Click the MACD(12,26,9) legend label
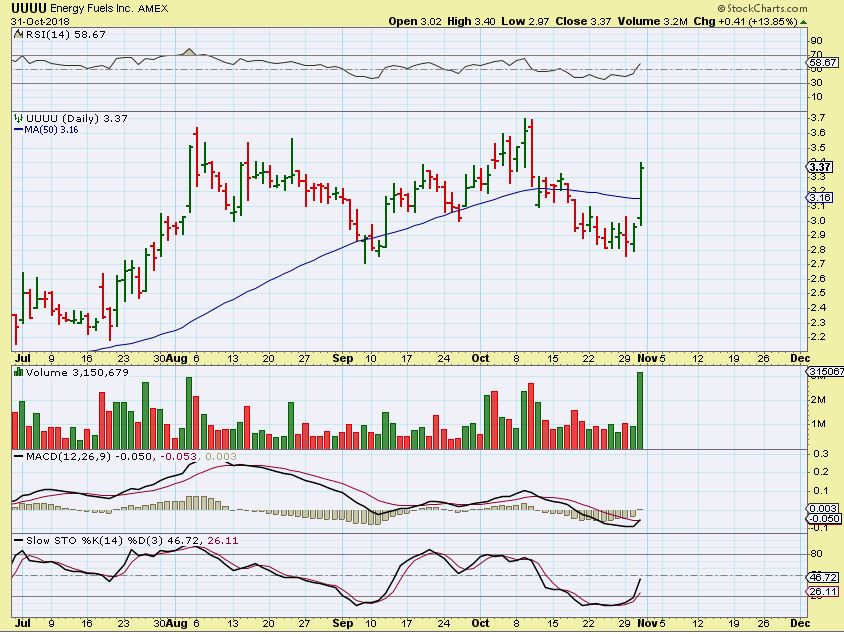844x634 pixels. pos(68,456)
